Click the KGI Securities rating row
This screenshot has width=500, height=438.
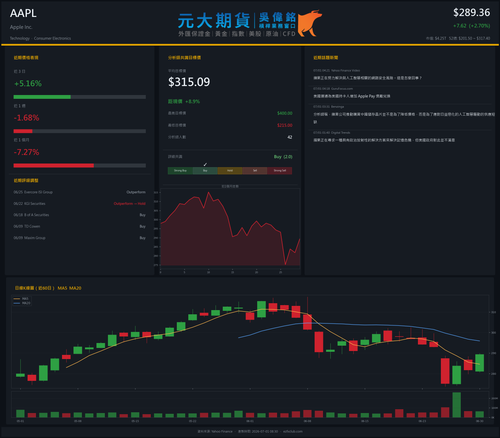point(79,204)
